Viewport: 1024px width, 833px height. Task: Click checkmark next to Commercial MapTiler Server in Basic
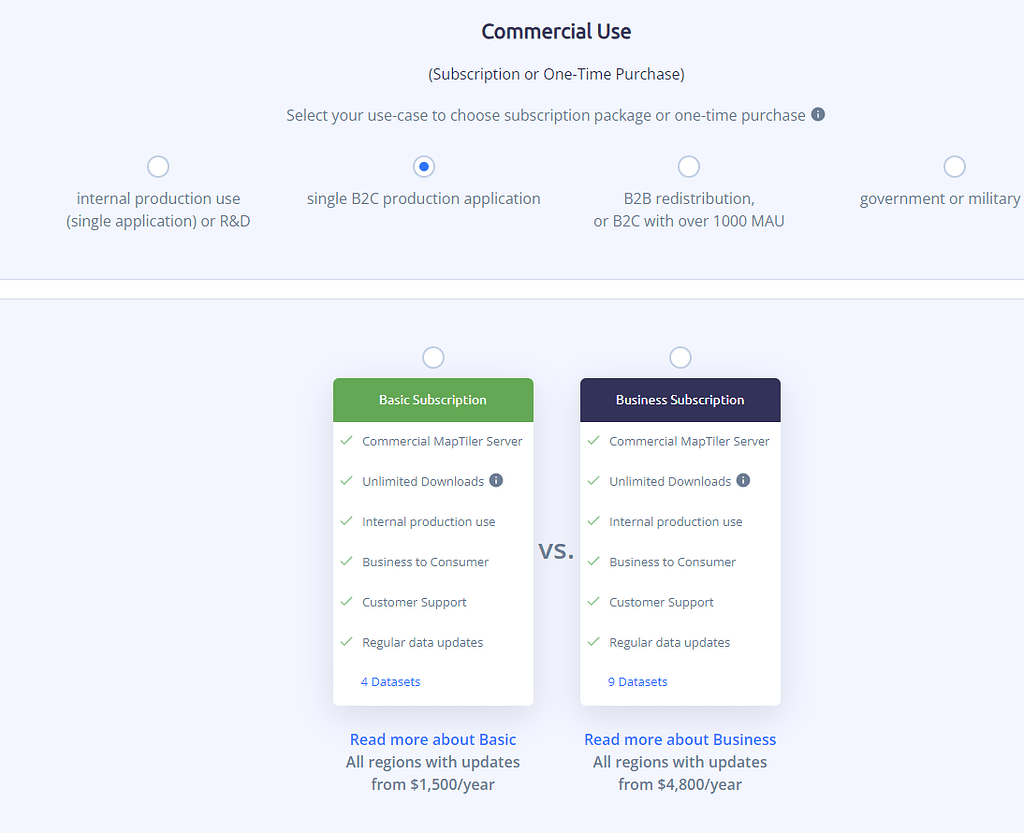[x=346, y=440]
